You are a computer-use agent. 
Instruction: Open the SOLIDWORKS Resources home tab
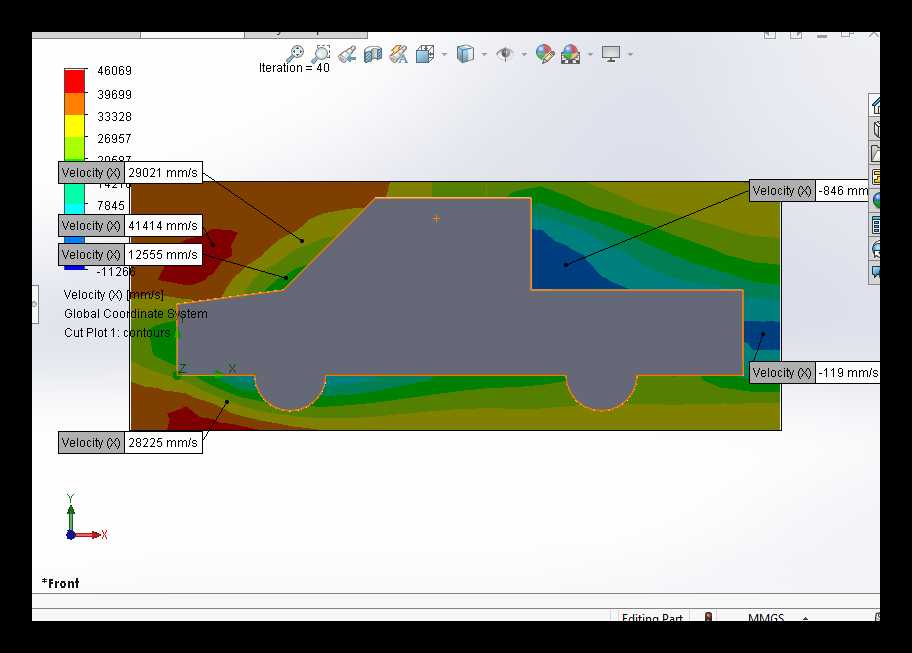click(x=875, y=105)
